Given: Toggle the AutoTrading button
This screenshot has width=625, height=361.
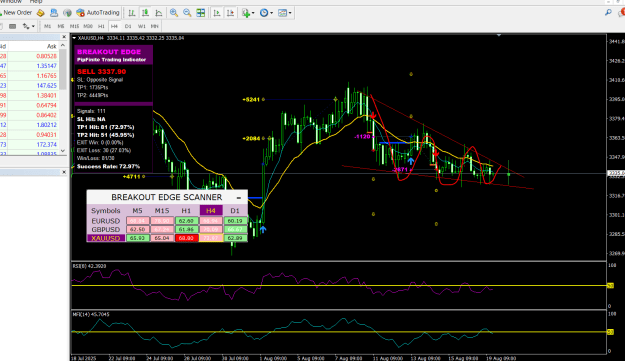Looking at the screenshot, I should point(98,13).
